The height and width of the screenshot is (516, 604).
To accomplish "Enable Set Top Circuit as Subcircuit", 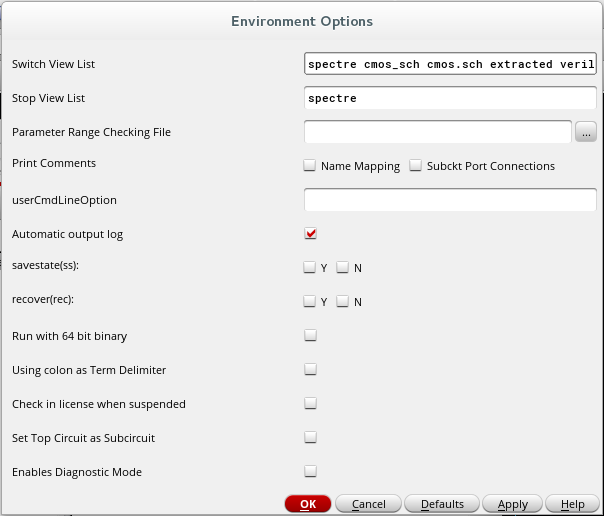I will pos(310,437).
